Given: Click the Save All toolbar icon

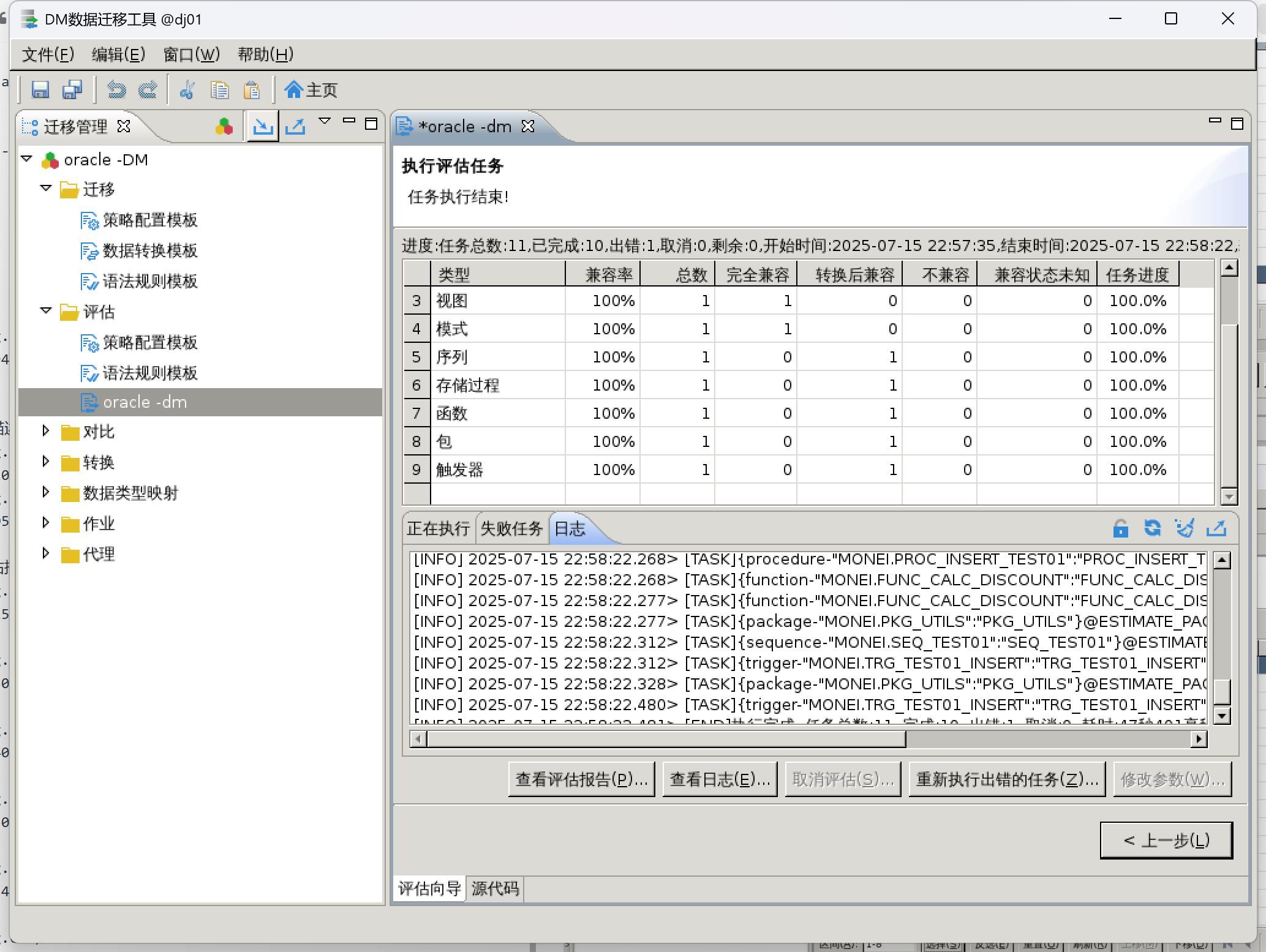Looking at the screenshot, I should click(x=72, y=90).
